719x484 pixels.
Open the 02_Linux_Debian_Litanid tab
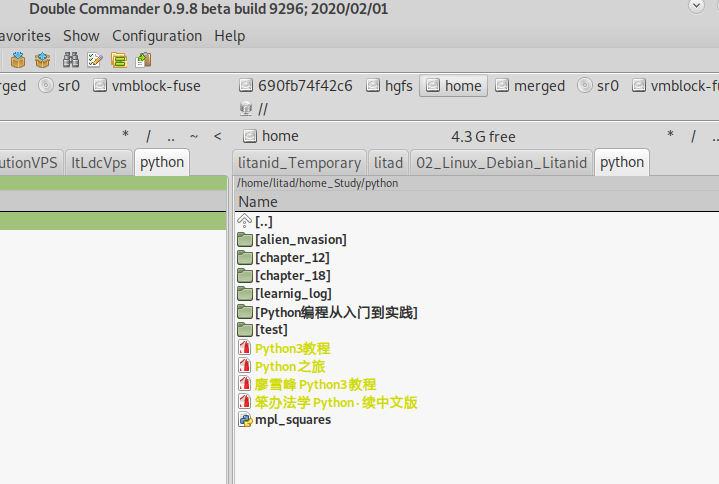click(x=501, y=163)
